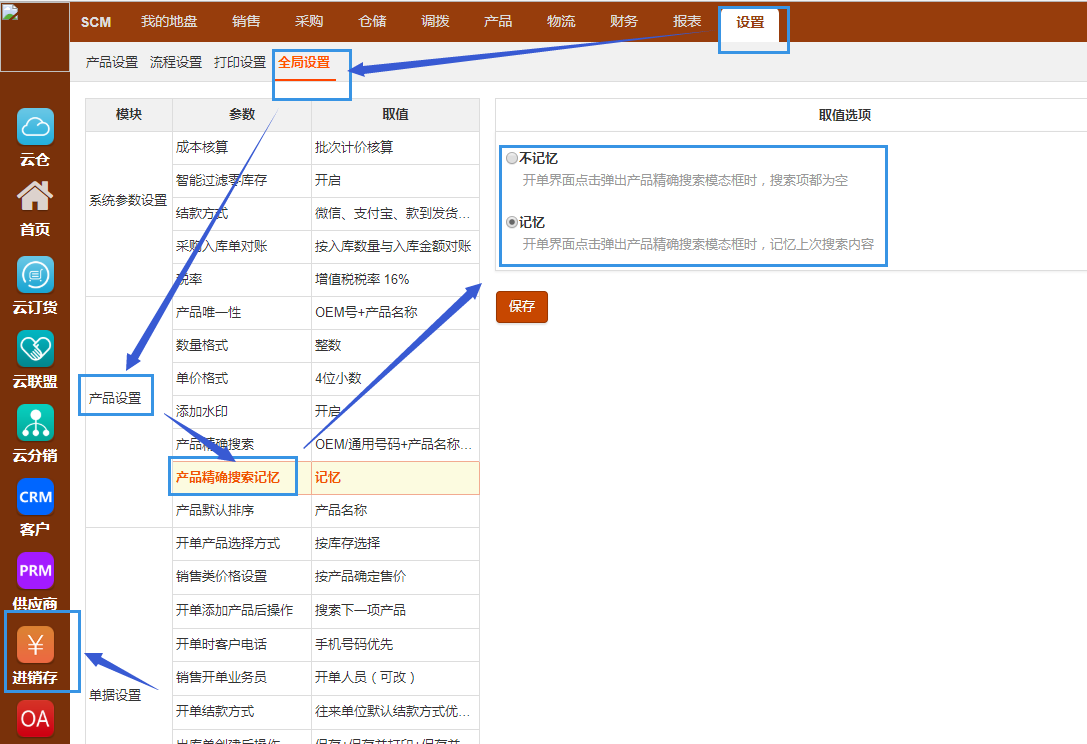Open the 仓储 menu
This screenshot has width=1087, height=744.
tap(372, 21)
